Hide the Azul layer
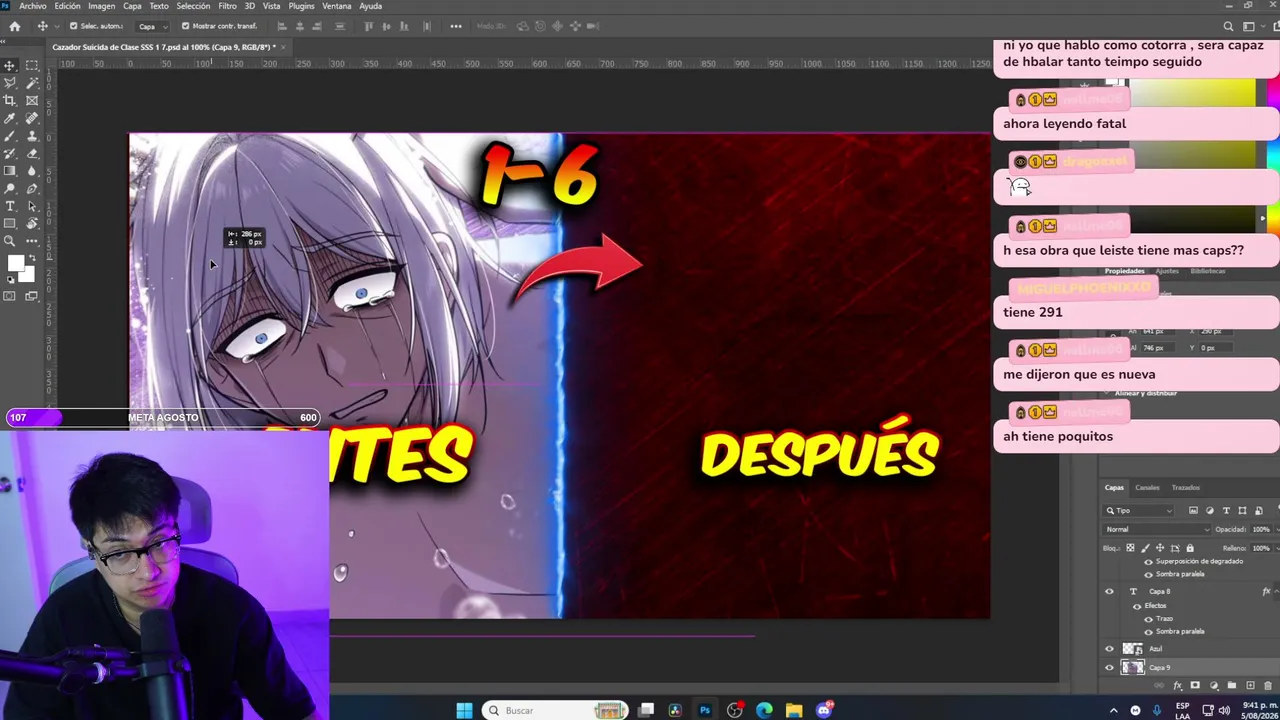This screenshot has height=720, width=1280. [x=1109, y=649]
